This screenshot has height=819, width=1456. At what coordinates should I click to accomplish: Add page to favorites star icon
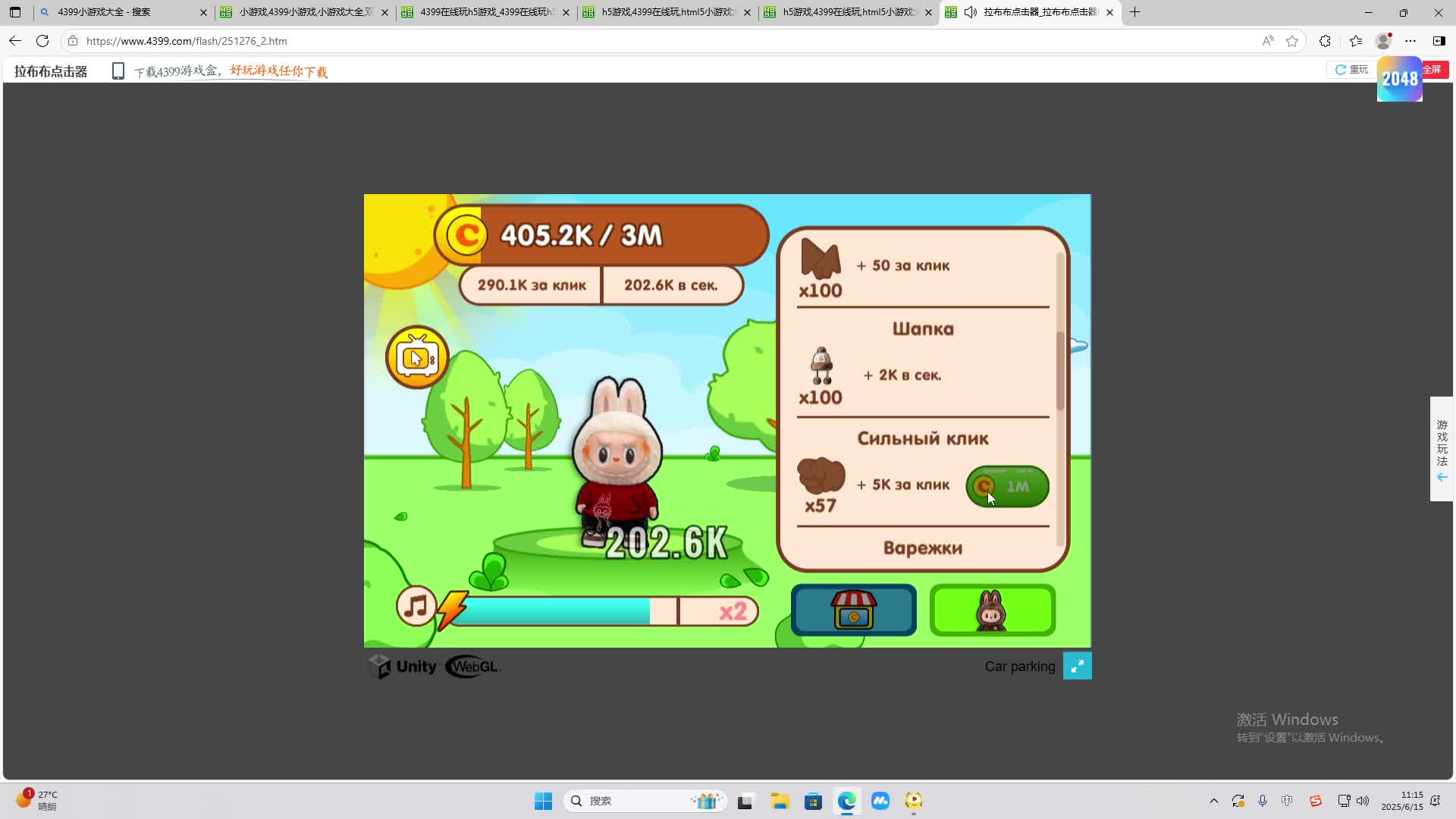(1292, 41)
